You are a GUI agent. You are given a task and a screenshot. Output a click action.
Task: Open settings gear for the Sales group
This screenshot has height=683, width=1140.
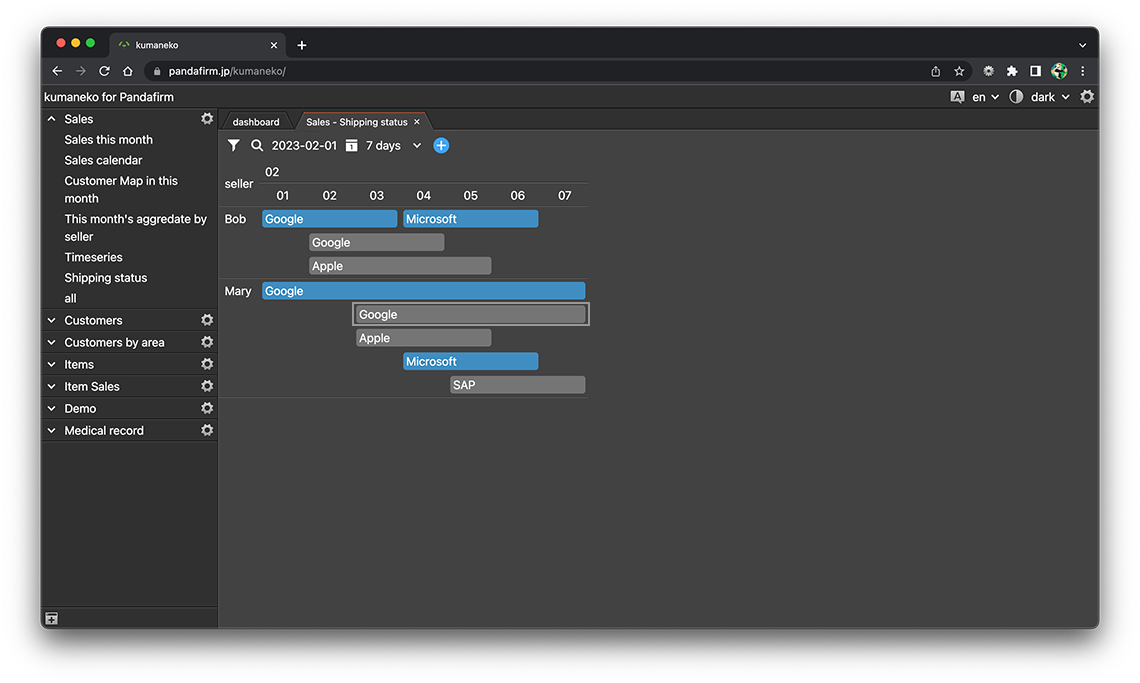click(207, 119)
